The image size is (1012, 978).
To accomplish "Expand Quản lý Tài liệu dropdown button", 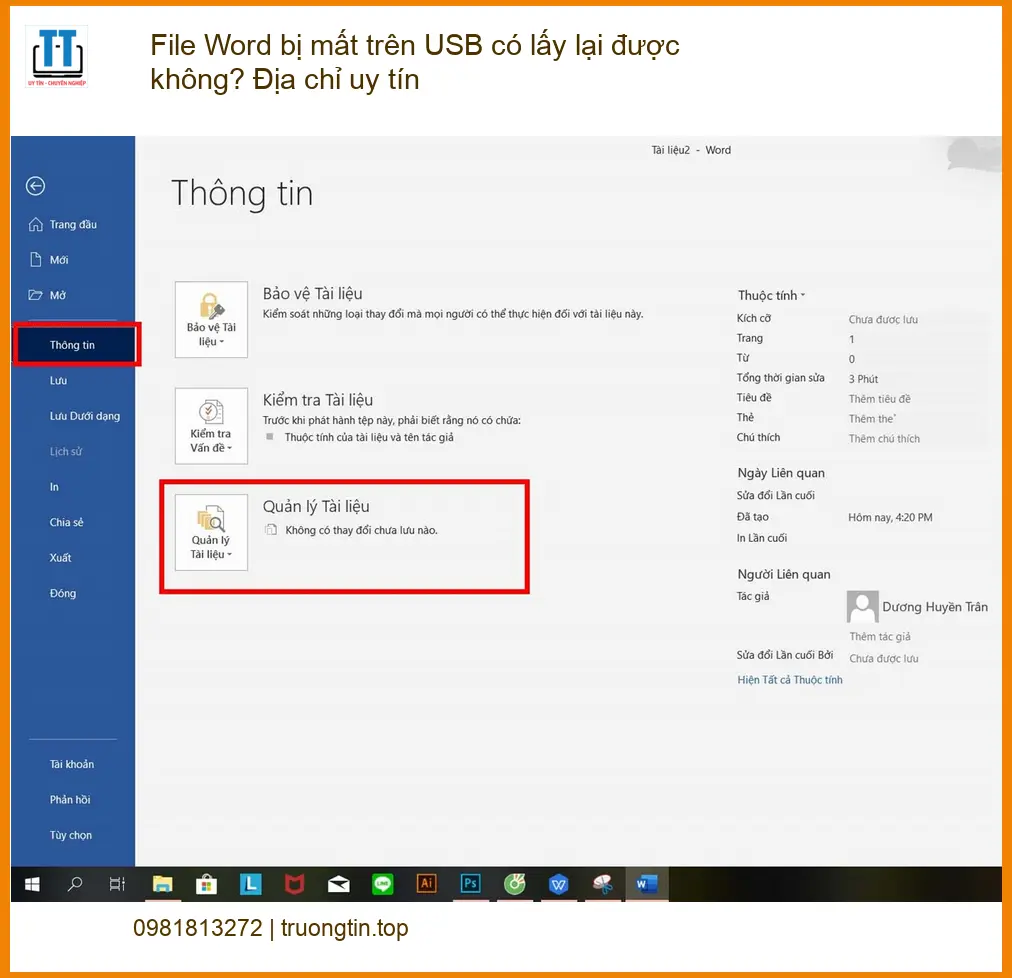I will (x=211, y=533).
